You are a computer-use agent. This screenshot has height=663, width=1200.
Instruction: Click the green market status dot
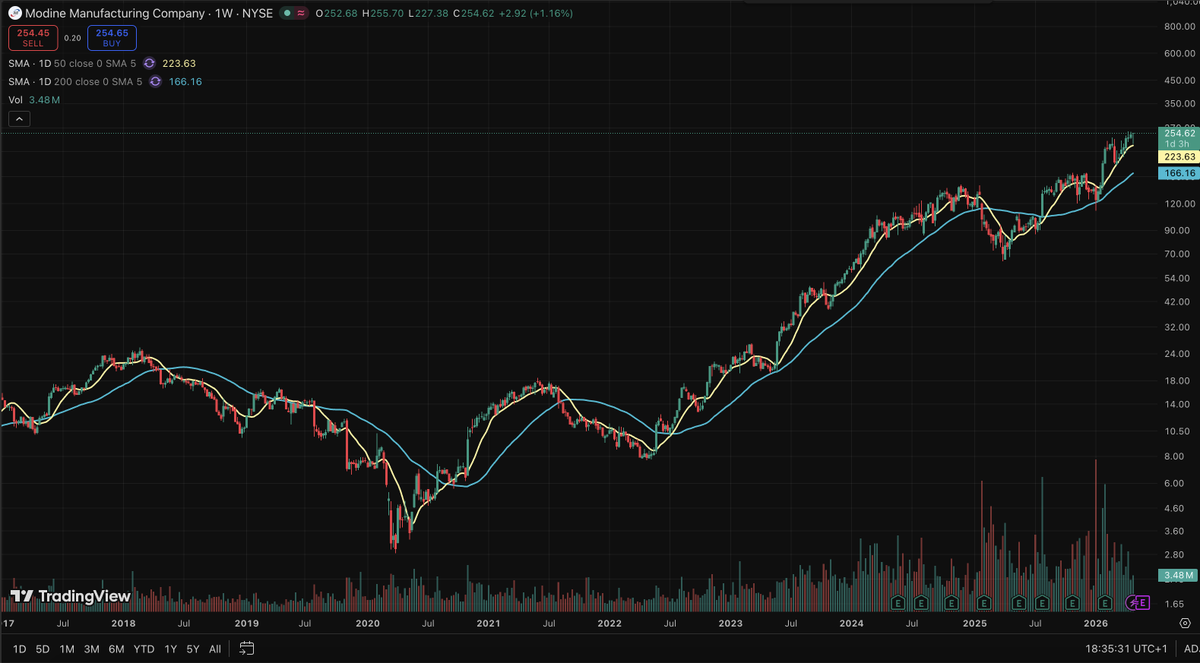tap(287, 13)
